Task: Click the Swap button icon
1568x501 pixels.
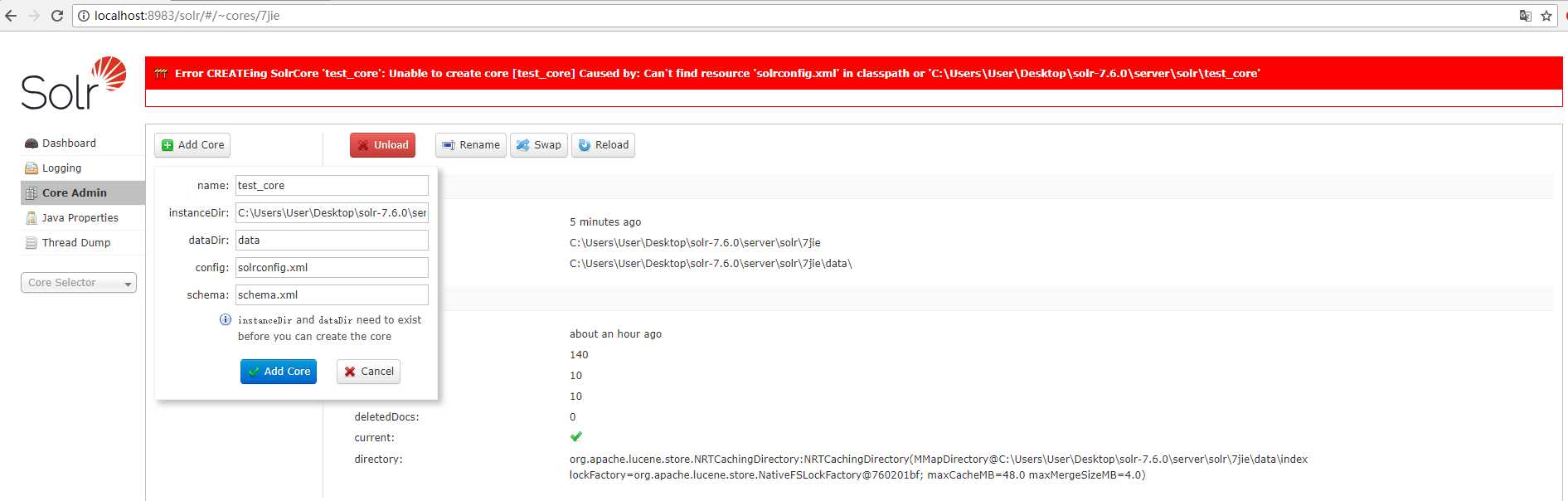Action: [x=522, y=145]
